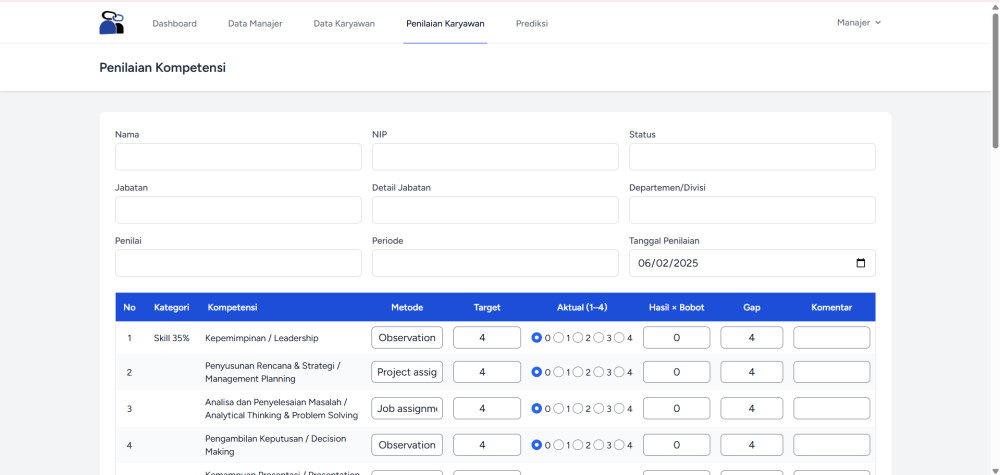The height and width of the screenshot is (475, 1000).
Task: Click the Skill 35% category cell
Action: coord(172,339)
